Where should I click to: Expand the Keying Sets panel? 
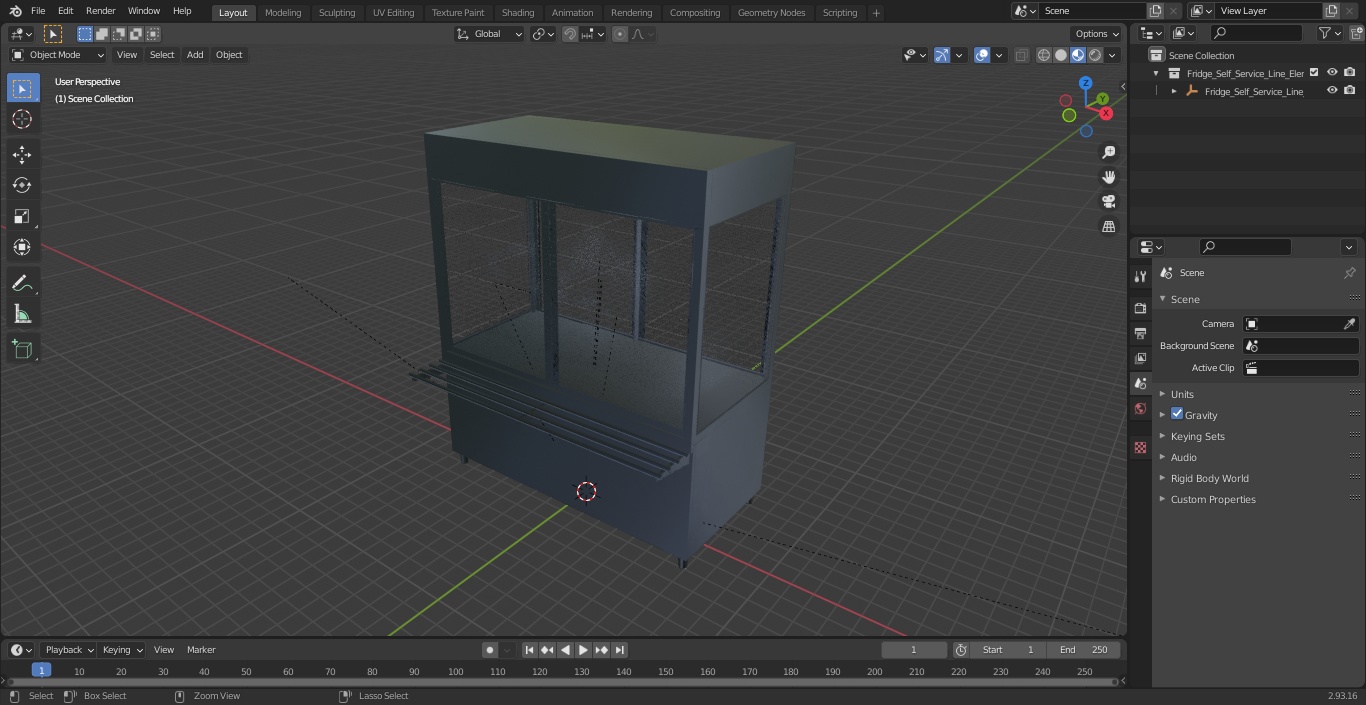[1197, 436]
